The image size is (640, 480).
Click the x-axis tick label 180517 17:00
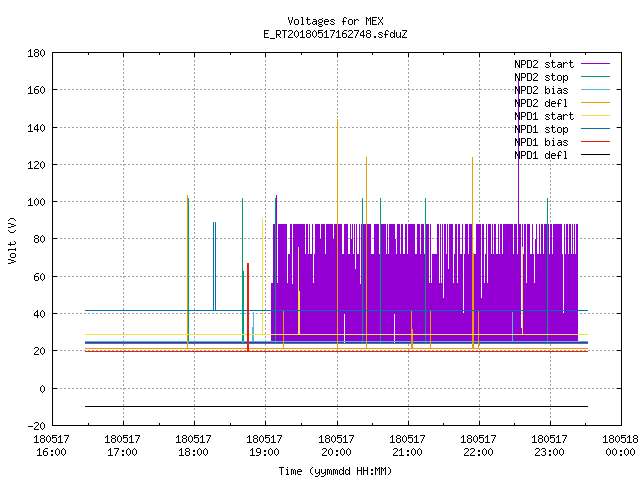(122, 445)
